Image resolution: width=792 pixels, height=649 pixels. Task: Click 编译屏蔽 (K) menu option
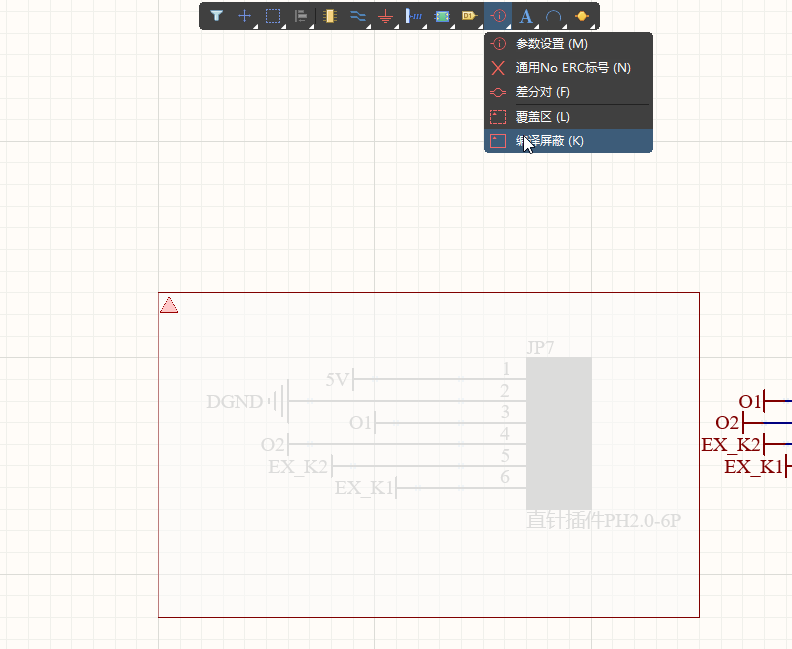(x=549, y=141)
